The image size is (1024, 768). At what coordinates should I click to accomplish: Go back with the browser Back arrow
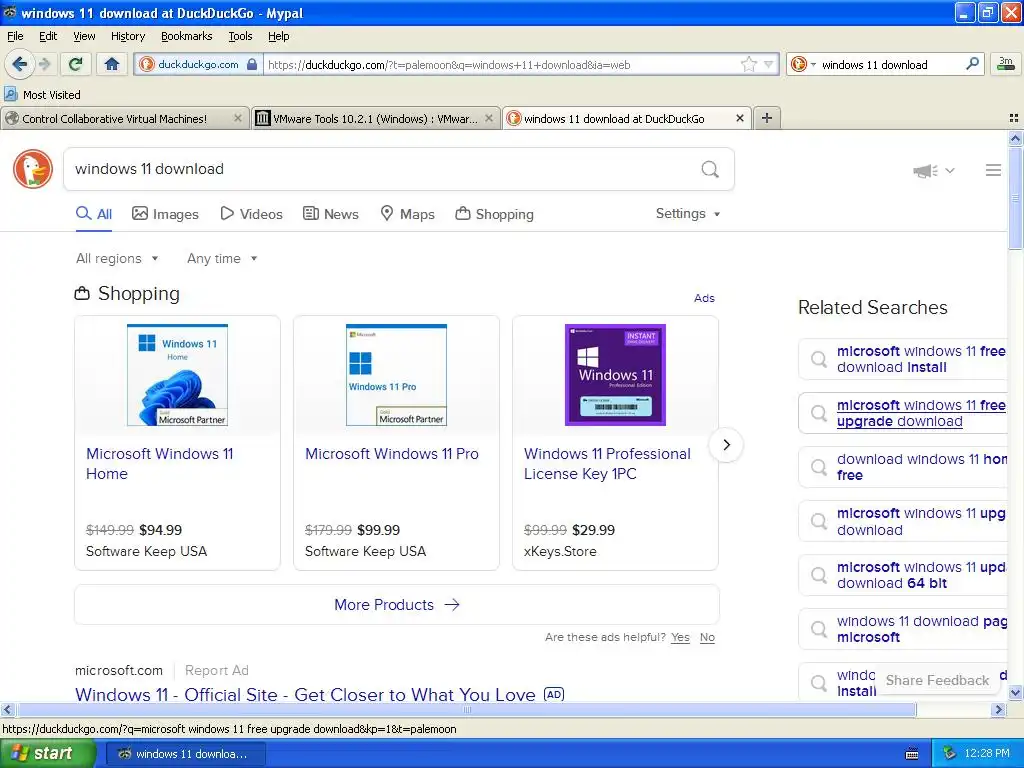tap(19, 64)
